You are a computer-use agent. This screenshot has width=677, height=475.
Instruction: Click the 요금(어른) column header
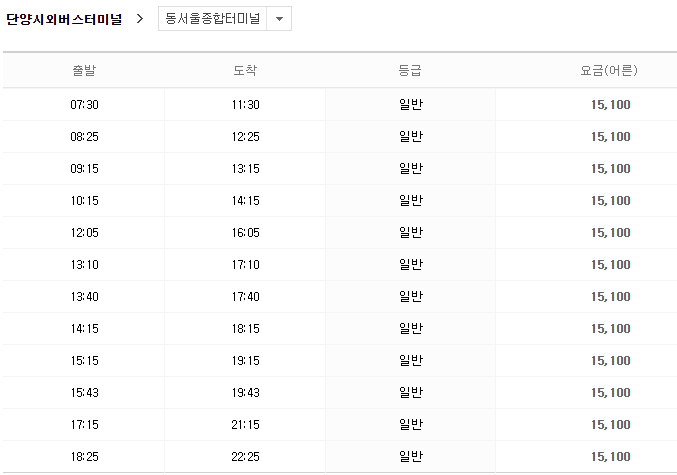tap(609, 70)
